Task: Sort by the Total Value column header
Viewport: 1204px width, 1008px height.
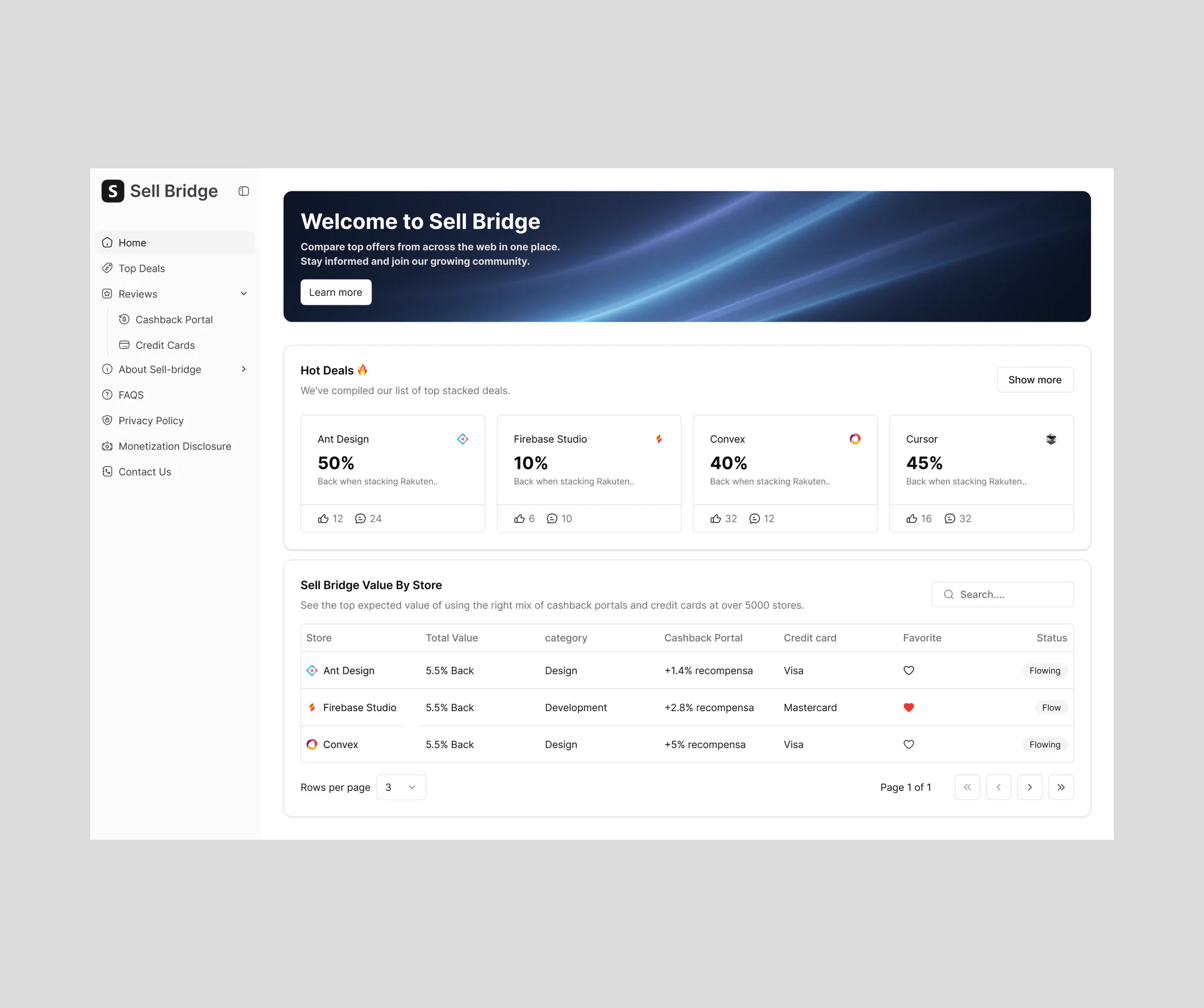Action: click(451, 638)
